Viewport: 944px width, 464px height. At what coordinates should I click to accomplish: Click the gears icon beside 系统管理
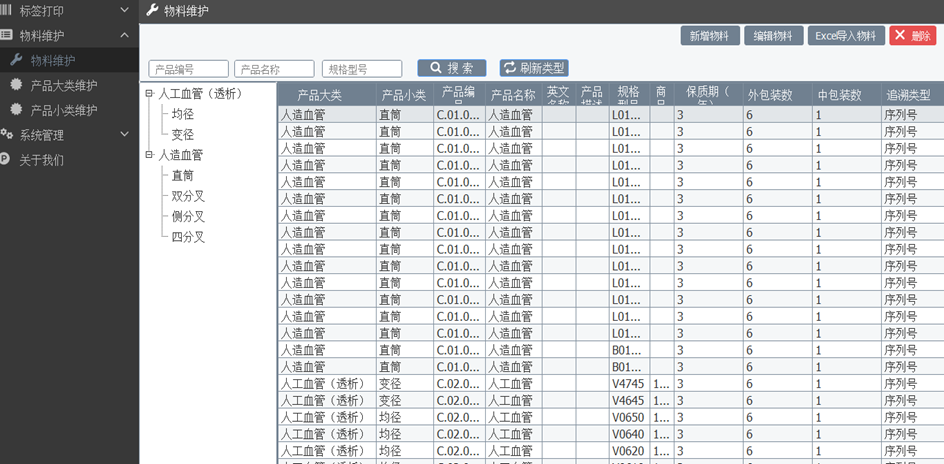click(x=7, y=135)
